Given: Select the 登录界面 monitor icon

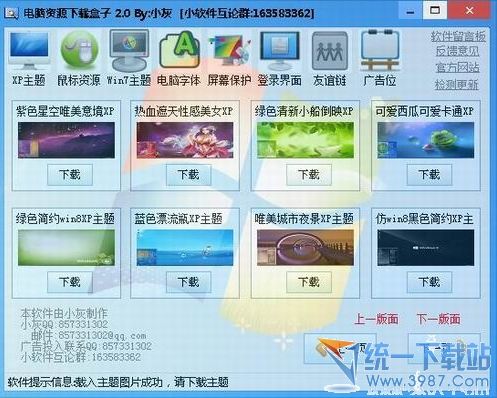Looking at the screenshot, I should [279, 50].
